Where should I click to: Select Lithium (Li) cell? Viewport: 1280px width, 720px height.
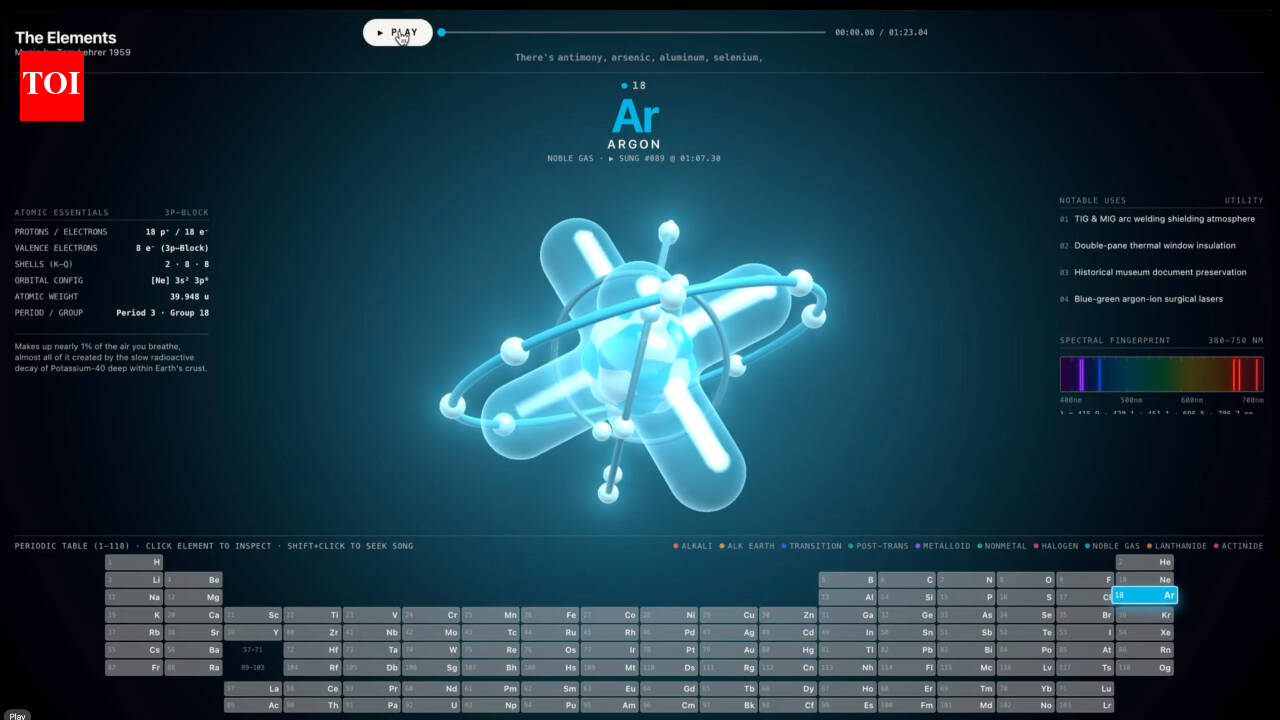pyautogui.click(x=134, y=580)
